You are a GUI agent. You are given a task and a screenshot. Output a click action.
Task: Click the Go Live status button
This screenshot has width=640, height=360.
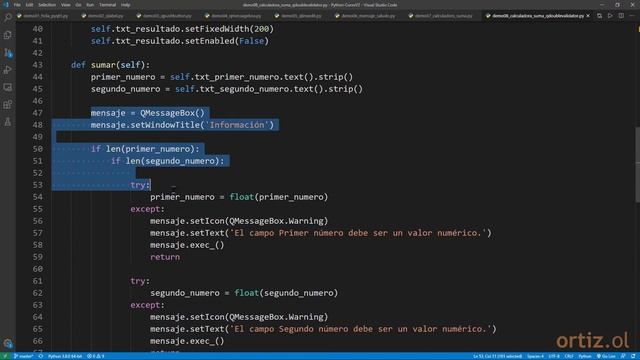pyautogui.click(x=606, y=356)
